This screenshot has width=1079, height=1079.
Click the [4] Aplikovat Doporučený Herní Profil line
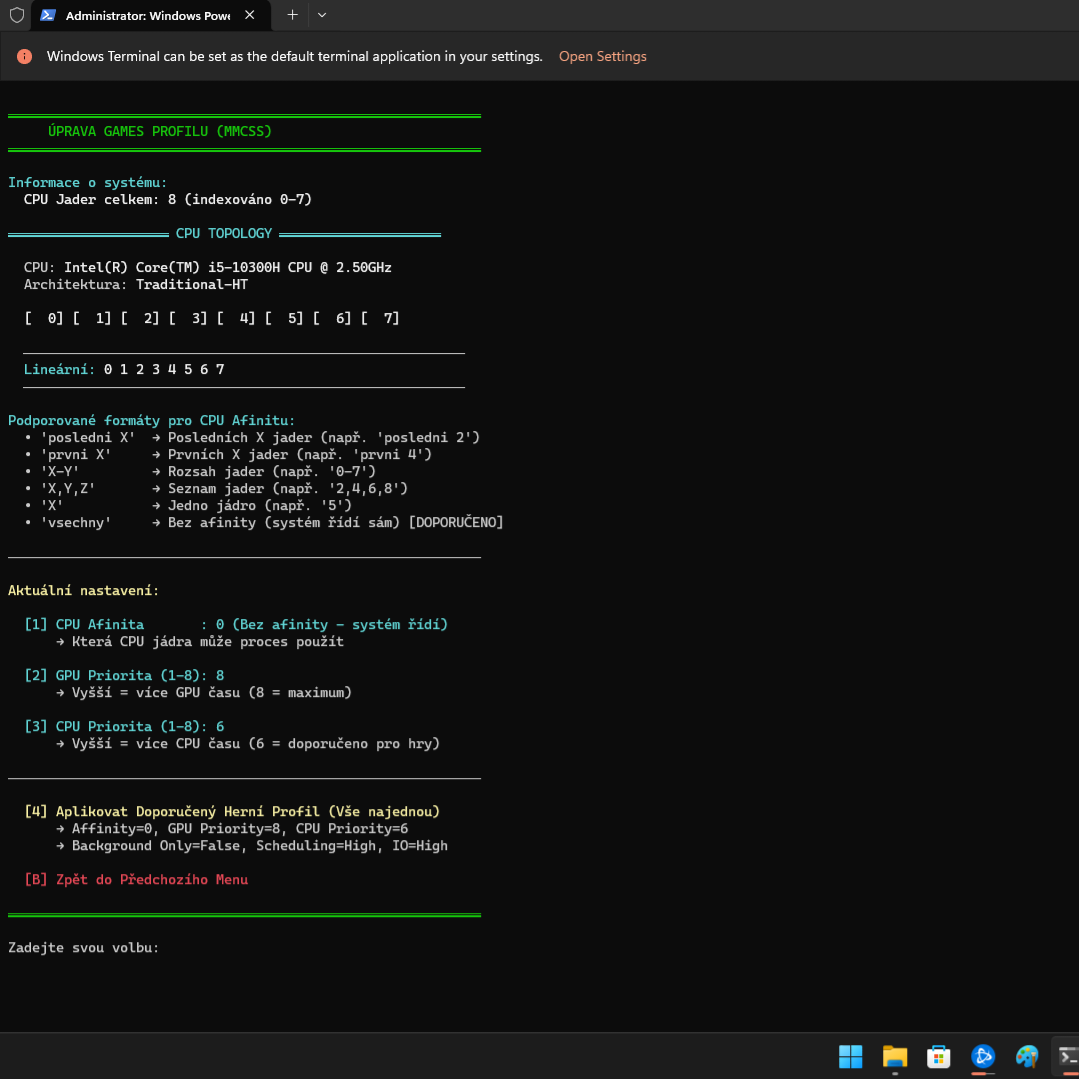coord(232,812)
